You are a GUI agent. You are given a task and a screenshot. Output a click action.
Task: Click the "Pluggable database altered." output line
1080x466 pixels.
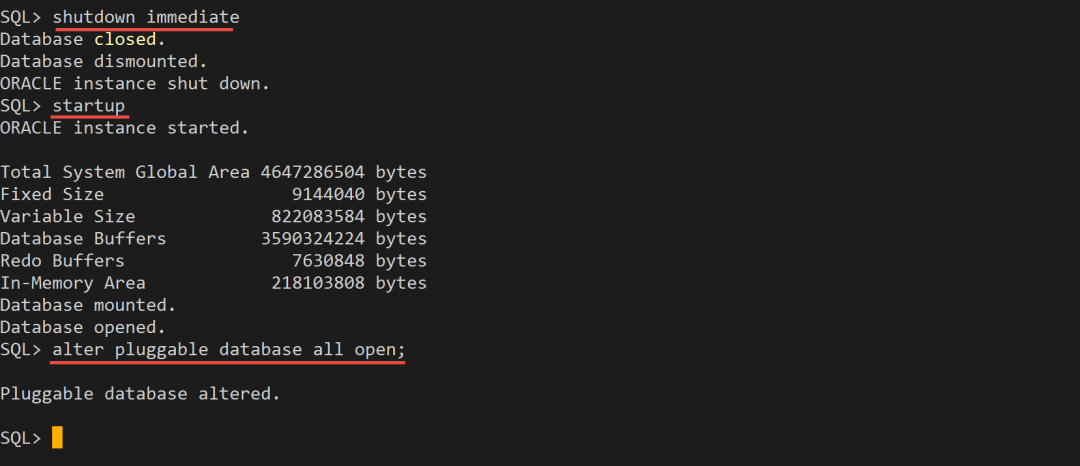(140, 394)
